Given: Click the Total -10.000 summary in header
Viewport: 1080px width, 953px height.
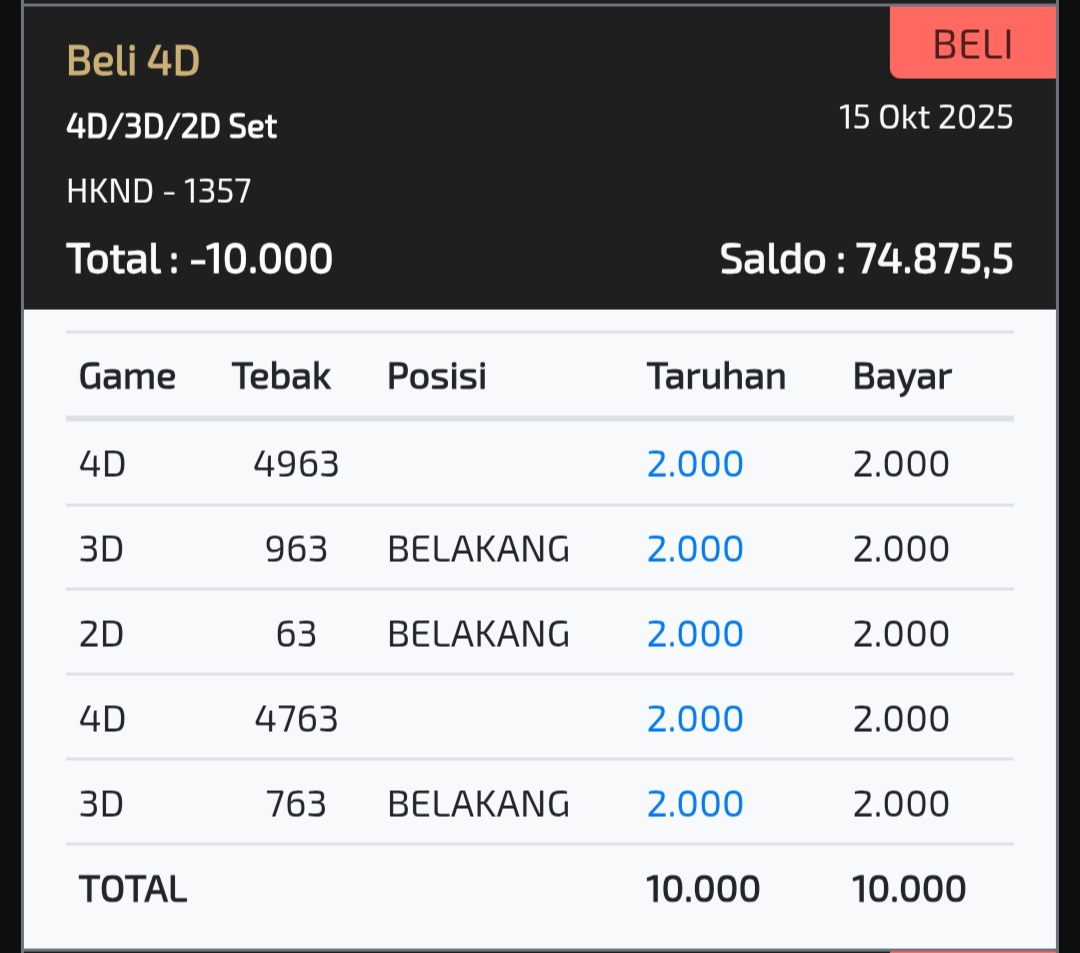Looking at the screenshot, I should 199,260.
